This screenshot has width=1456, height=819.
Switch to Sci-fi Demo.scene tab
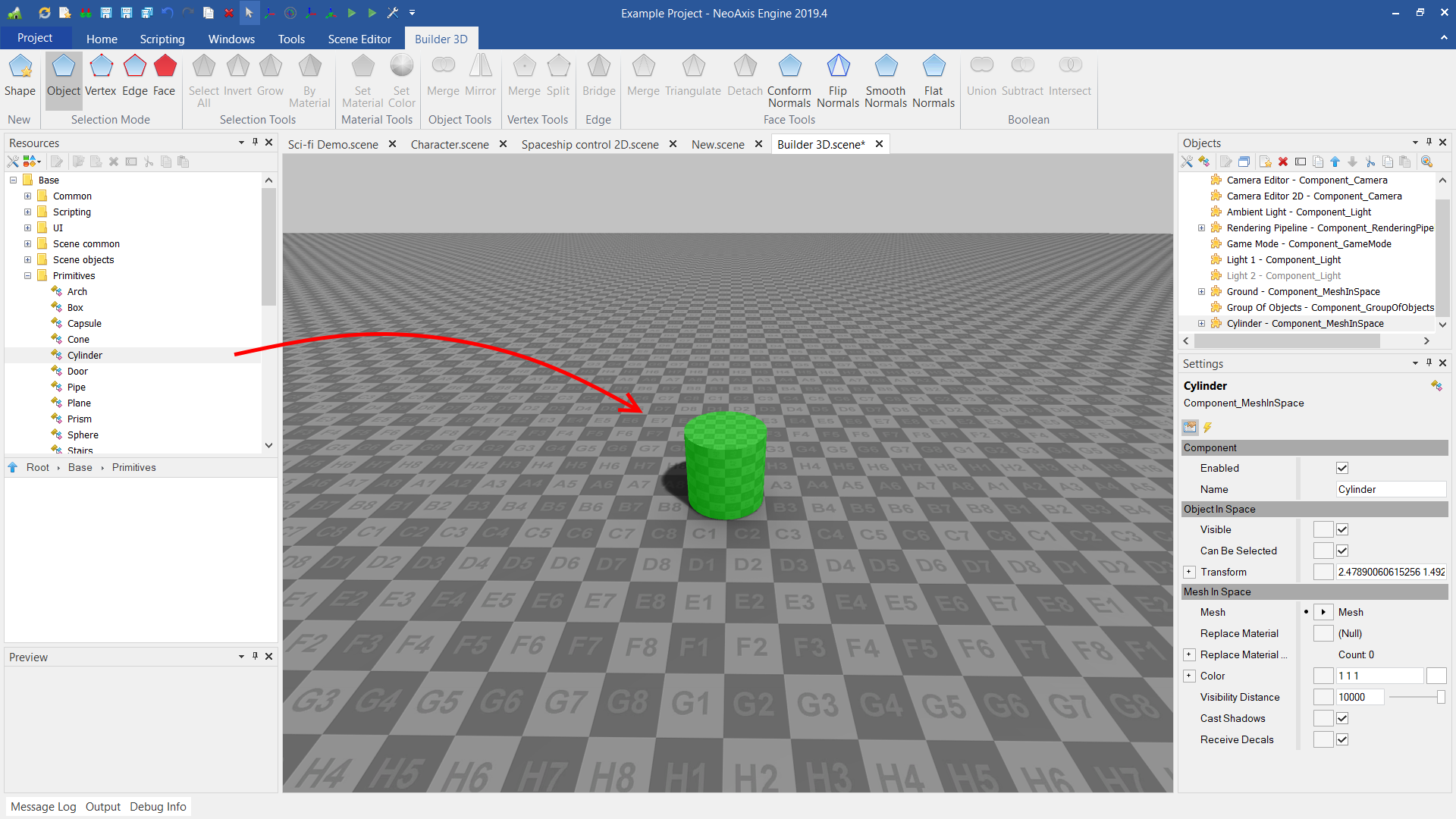coord(333,144)
